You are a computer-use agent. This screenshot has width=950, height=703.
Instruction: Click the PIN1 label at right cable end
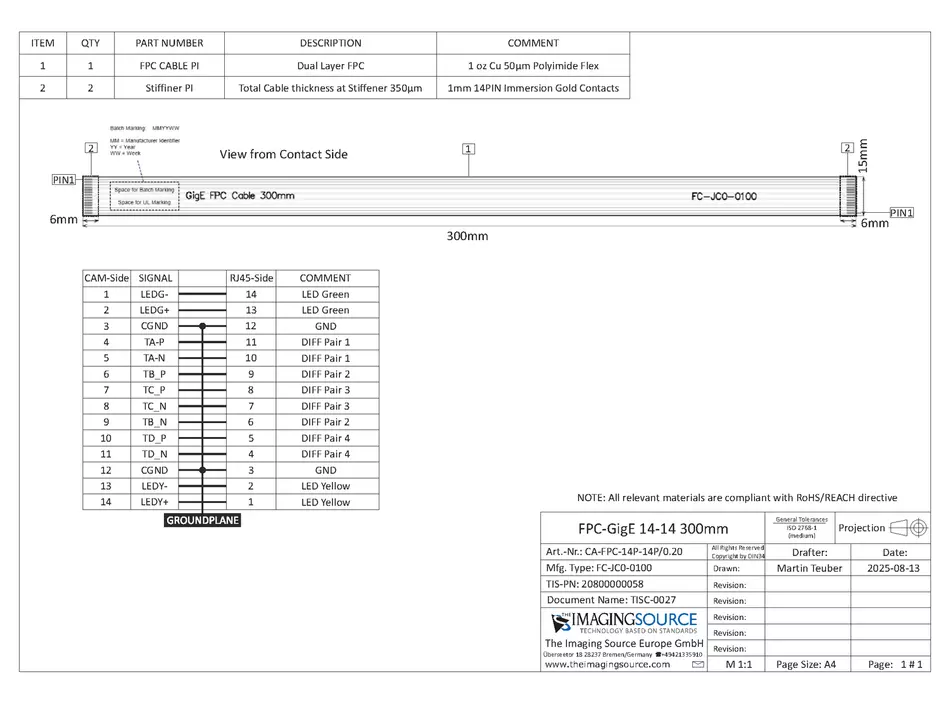click(x=902, y=212)
